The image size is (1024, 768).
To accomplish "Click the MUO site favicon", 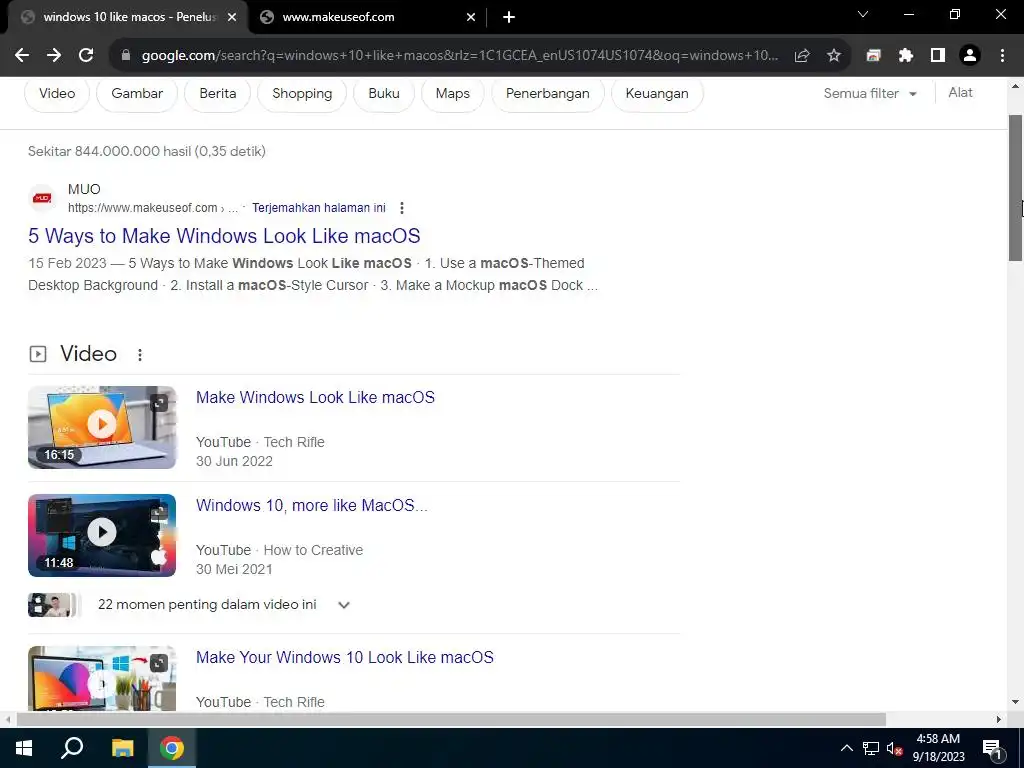I will click(x=42, y=198).
